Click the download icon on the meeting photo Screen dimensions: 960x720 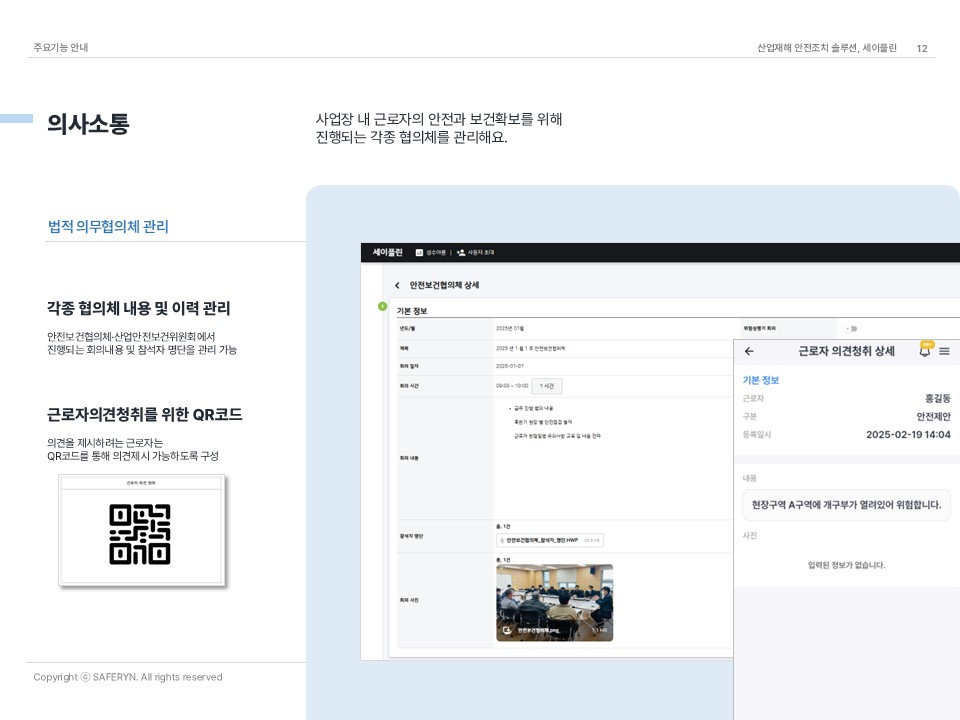tap(508, 630)
